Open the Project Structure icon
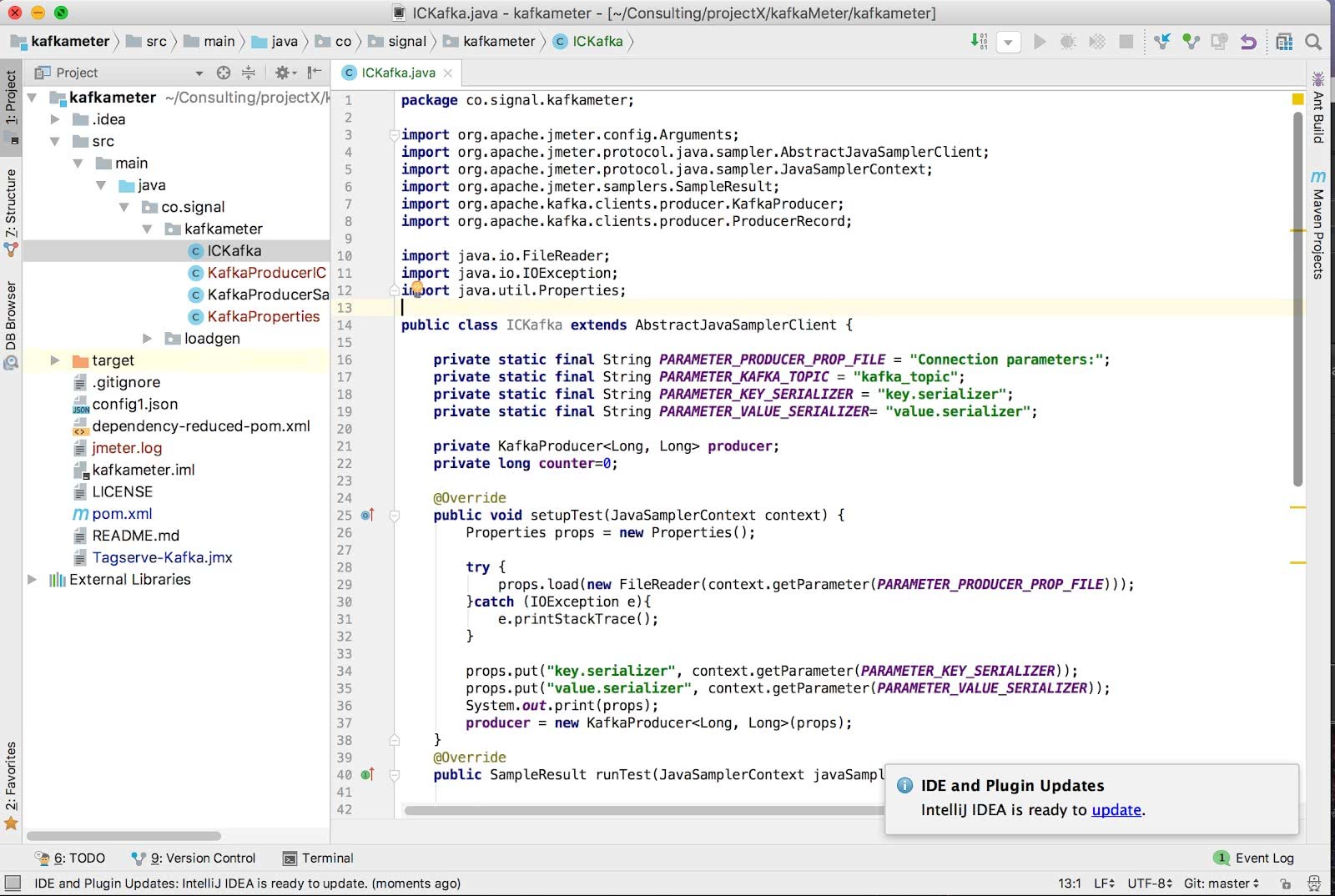1335x896 pixels. pyautogui.click(x=1284, y=42)
